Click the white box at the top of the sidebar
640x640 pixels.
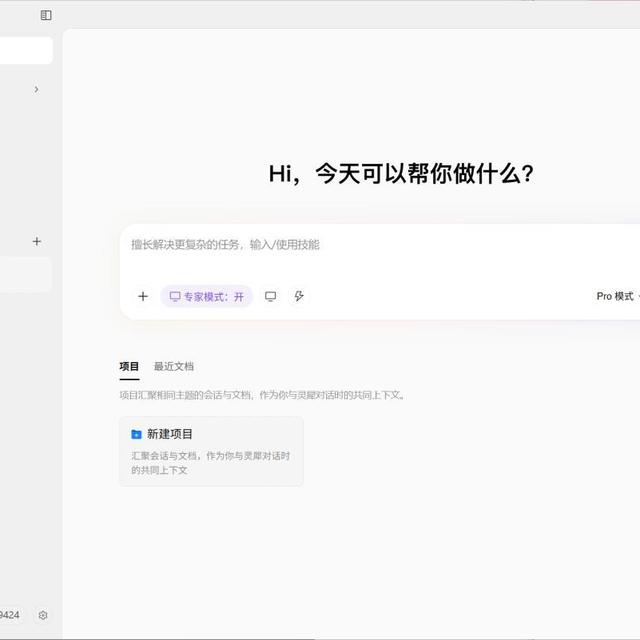click(26, 51)
